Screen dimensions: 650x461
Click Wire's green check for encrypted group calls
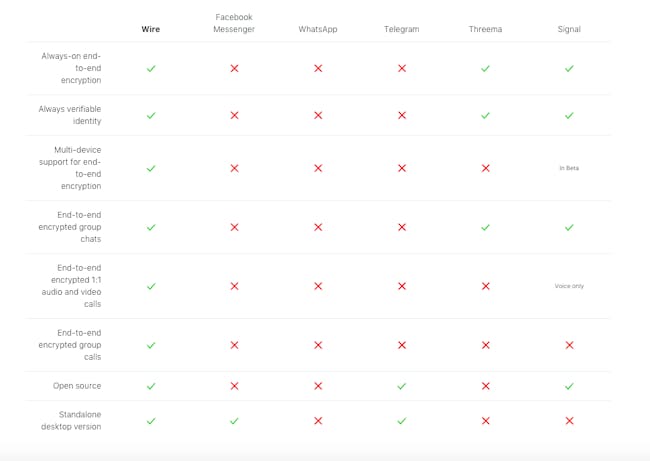tap(151, 345)
